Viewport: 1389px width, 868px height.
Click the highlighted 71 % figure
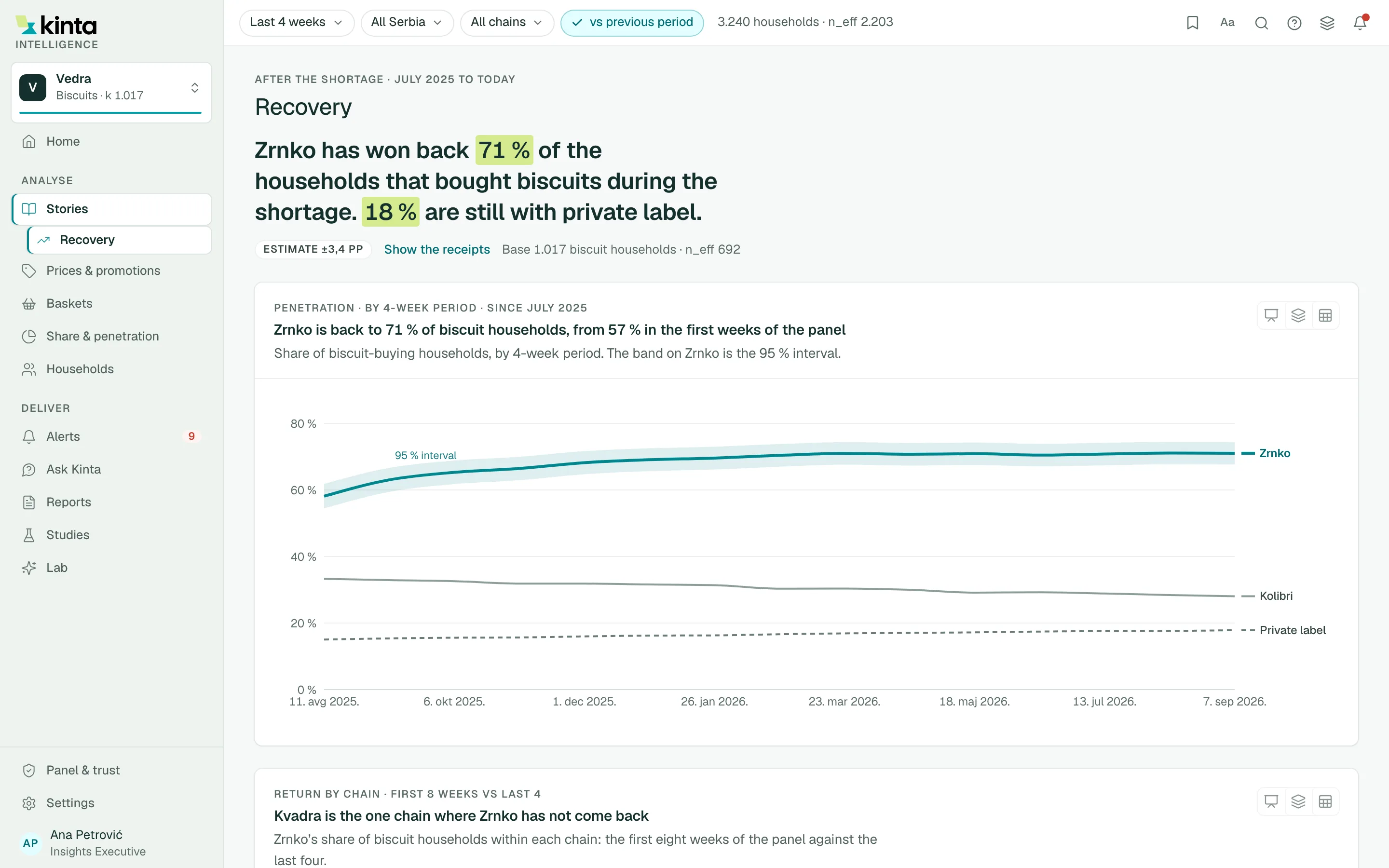coord(504,150)
